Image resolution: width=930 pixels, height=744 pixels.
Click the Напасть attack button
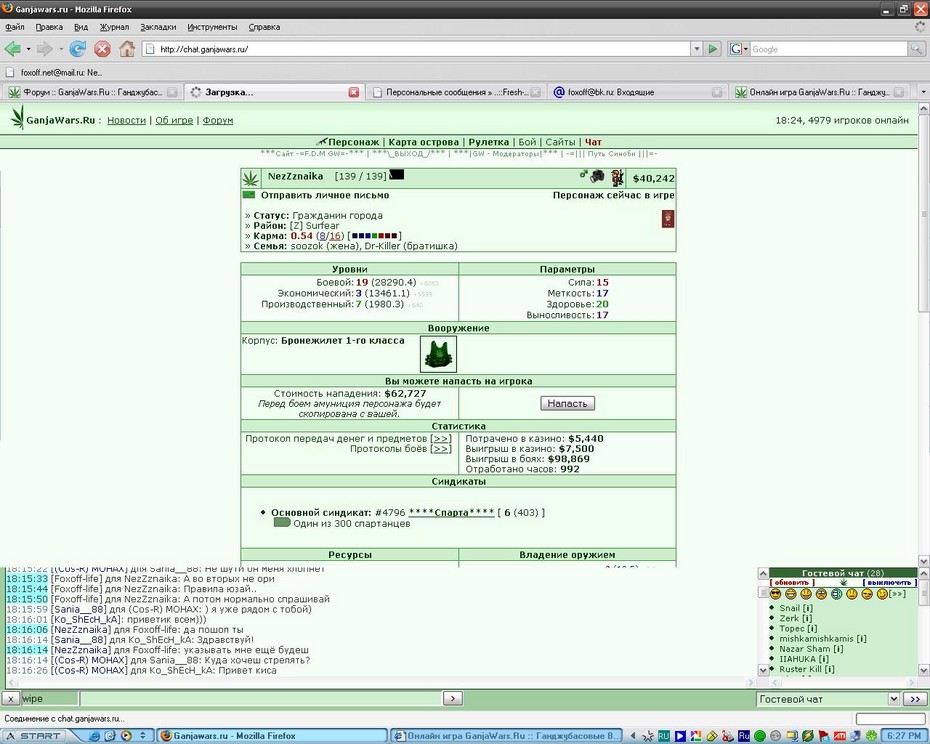(x=567, y=403)
